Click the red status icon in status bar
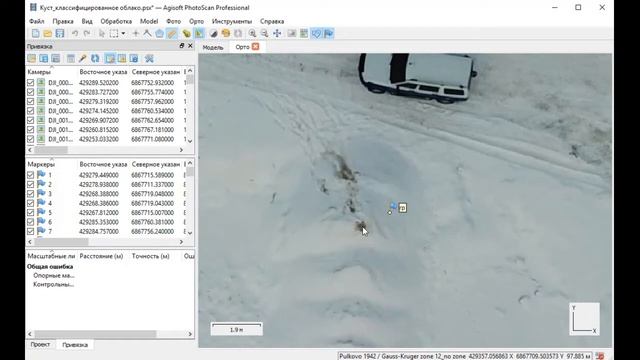Screen dimensions: 640x360 coord(600,356)
